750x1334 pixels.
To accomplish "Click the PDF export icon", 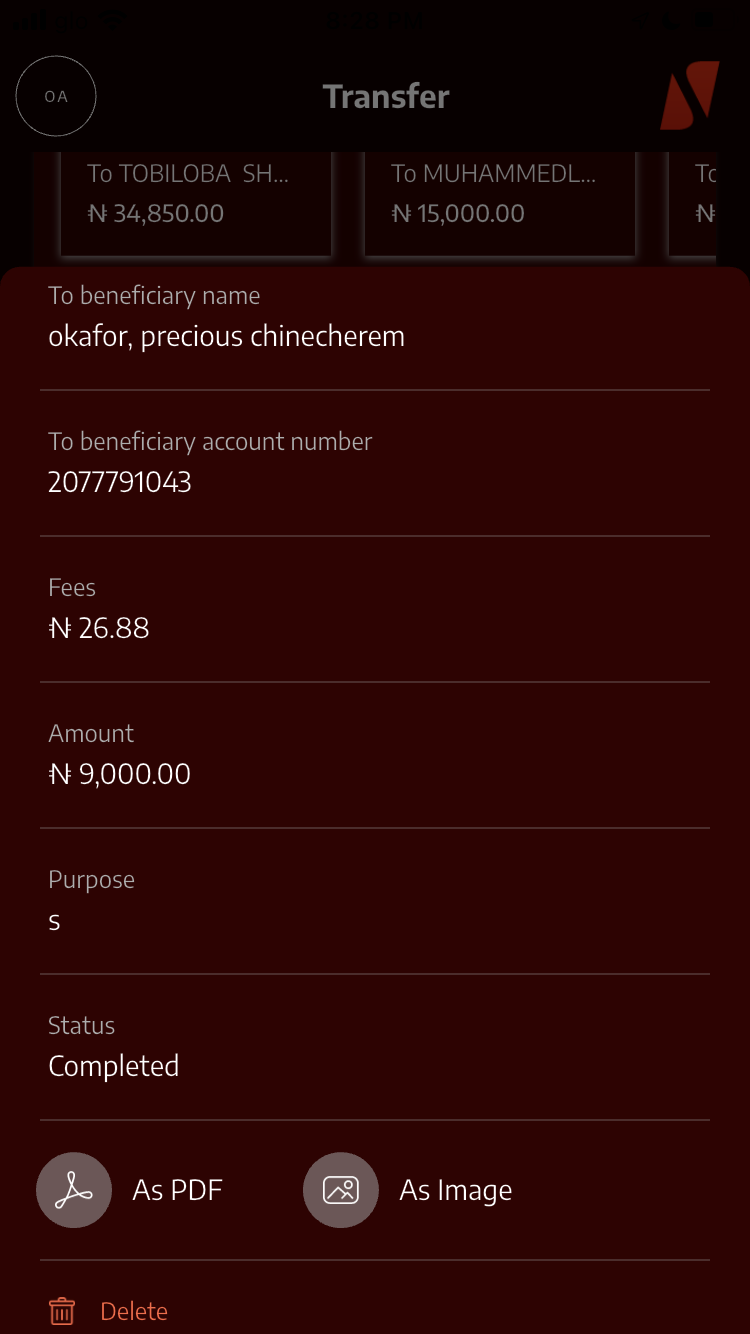I will point(74,1190).
